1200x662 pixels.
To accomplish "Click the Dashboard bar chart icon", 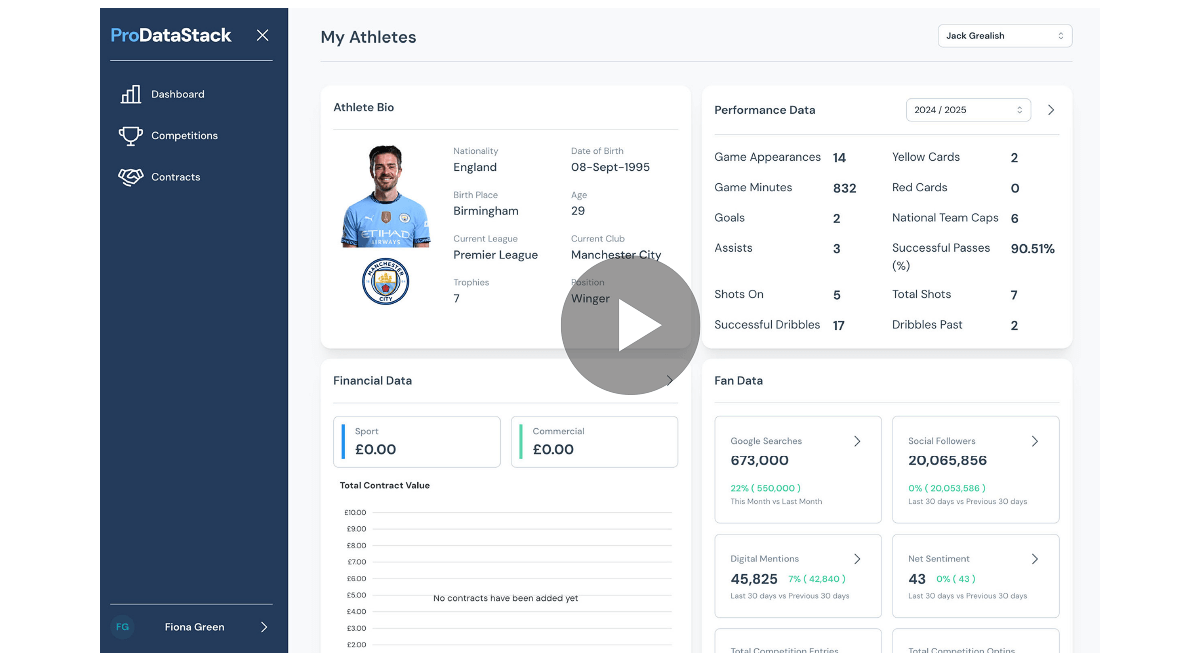I will (131, 94).
